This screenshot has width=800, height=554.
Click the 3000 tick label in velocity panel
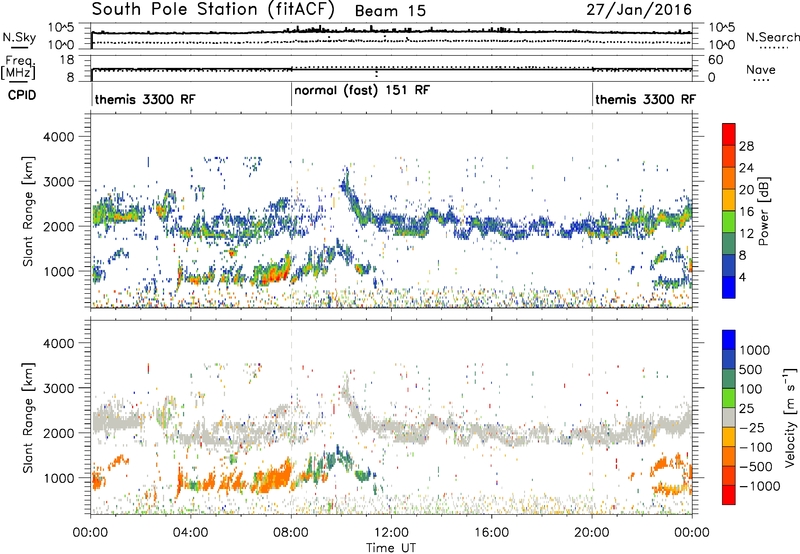pos(58,388)
